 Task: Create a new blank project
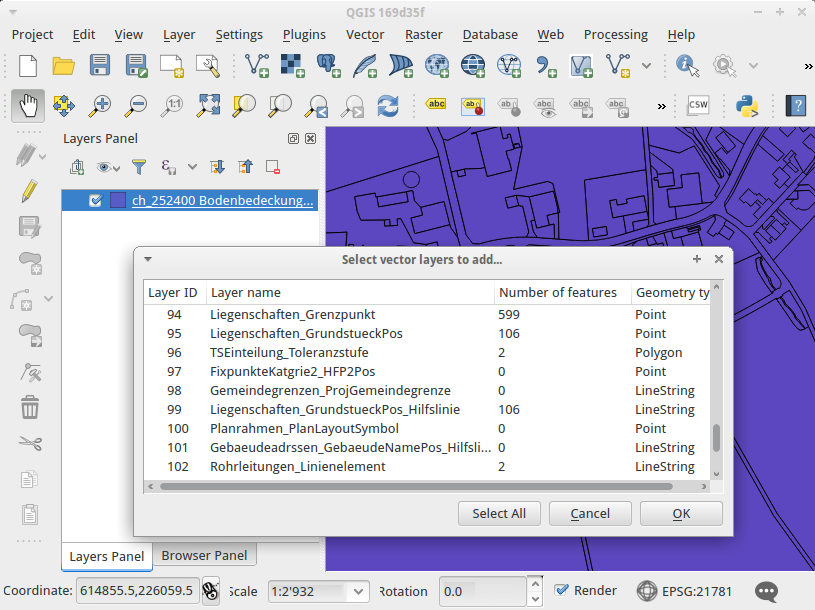(x=28, y=65)
